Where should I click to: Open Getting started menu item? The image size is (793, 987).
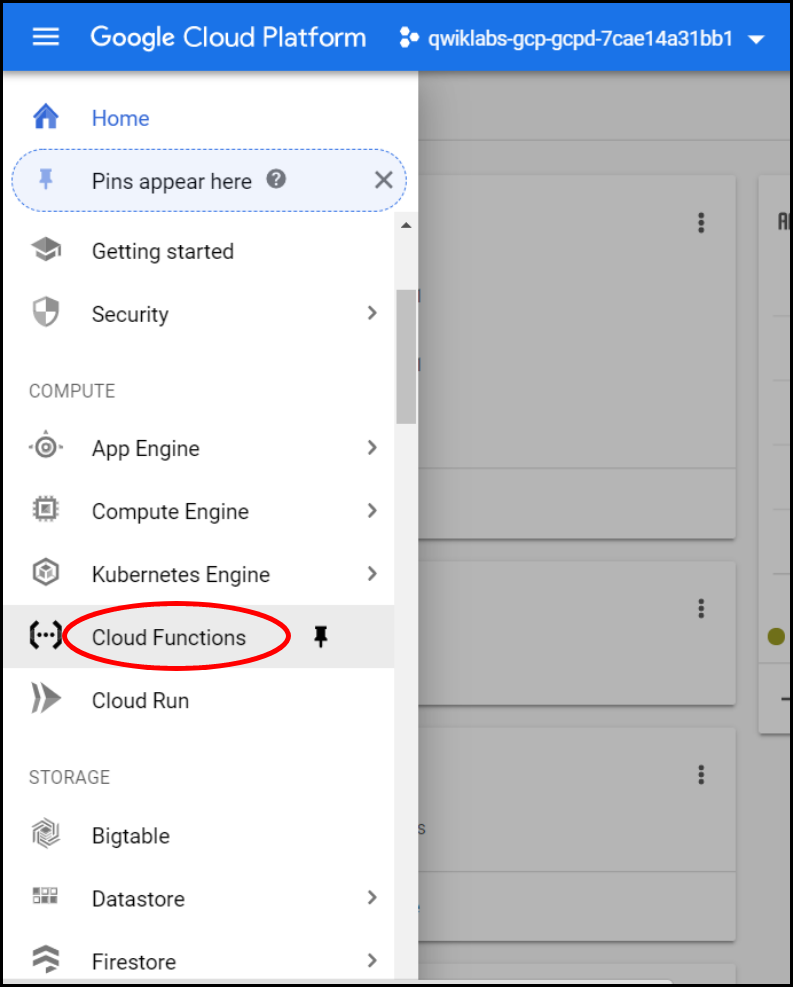coord(163,251)
